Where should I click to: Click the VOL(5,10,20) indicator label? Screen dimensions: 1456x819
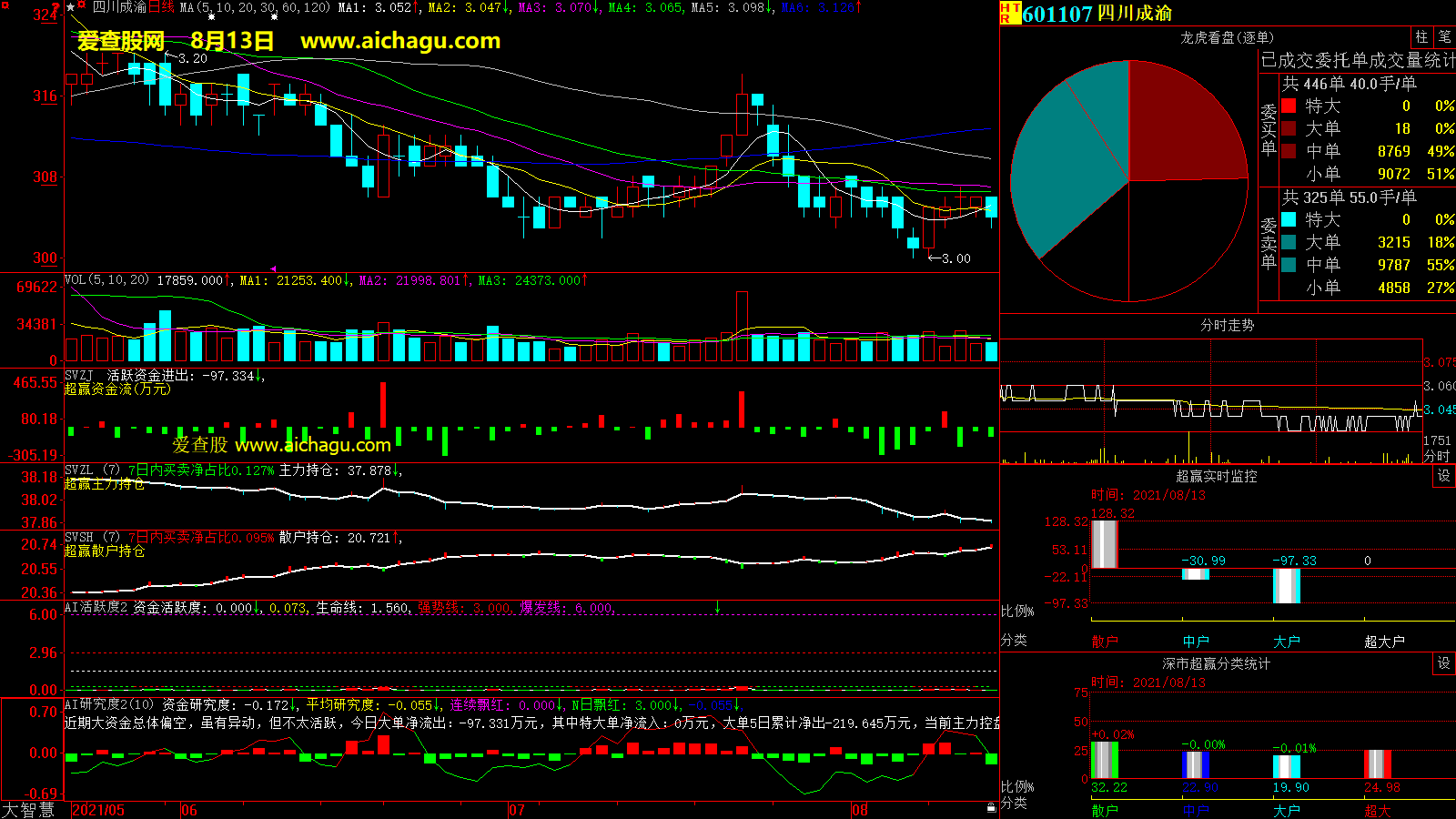point(106,280)
